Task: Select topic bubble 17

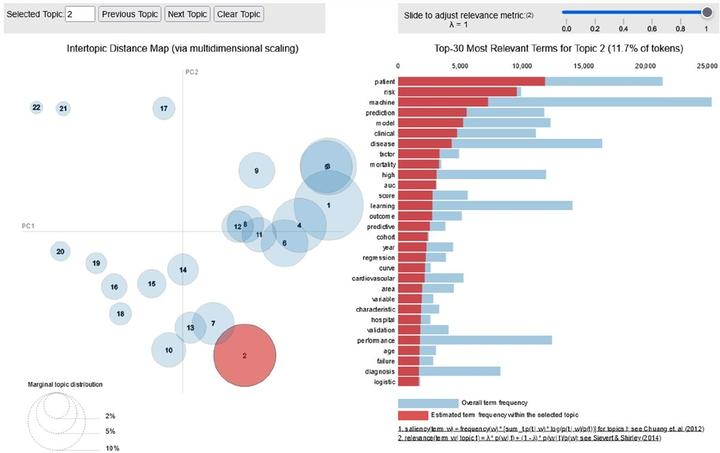Action: [164, 108]
